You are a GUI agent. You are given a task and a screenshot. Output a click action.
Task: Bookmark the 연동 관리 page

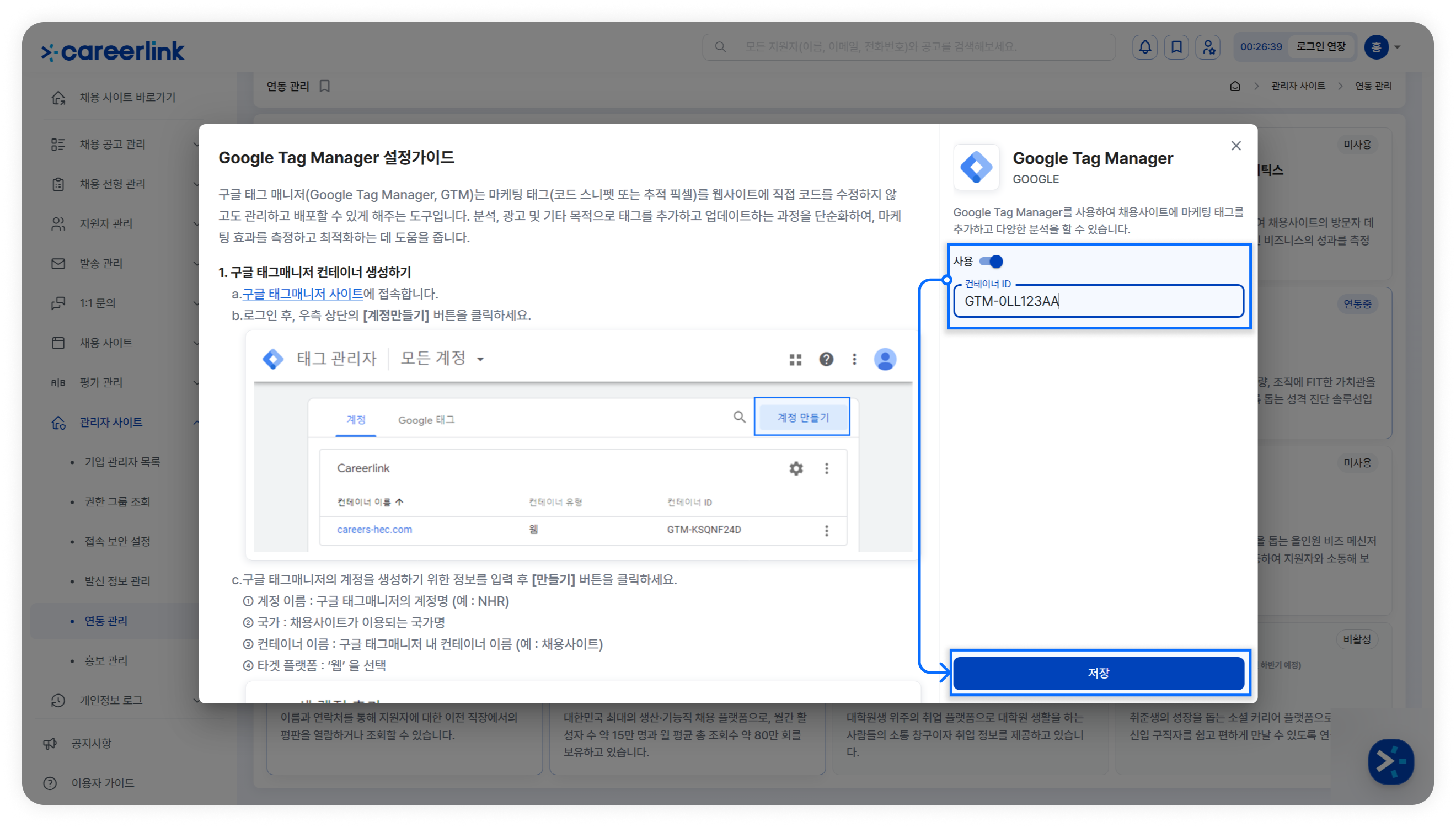tap(325, 86)
